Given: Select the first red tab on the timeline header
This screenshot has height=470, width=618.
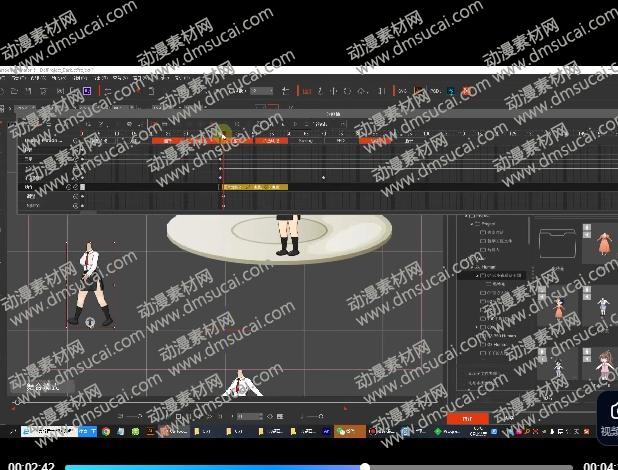Looking at the screenshot, I should [168, 141].
